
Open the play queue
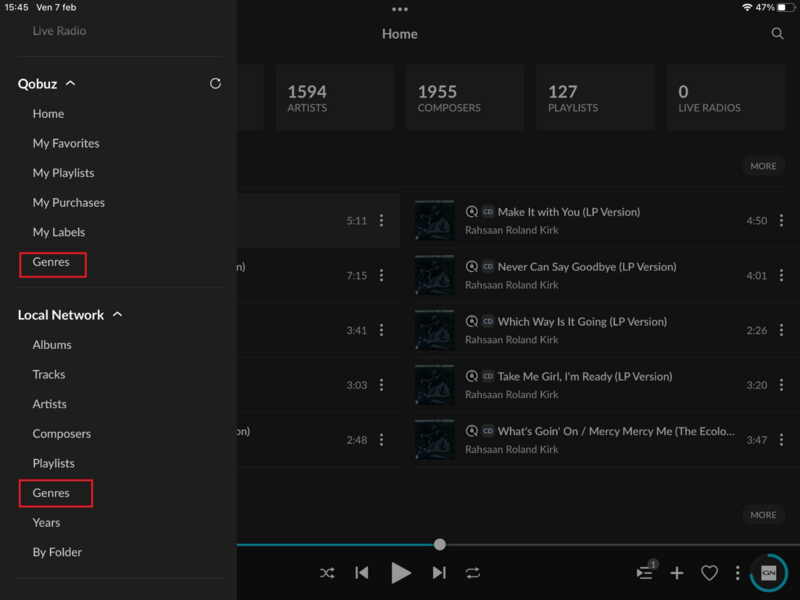click(644, 573)
